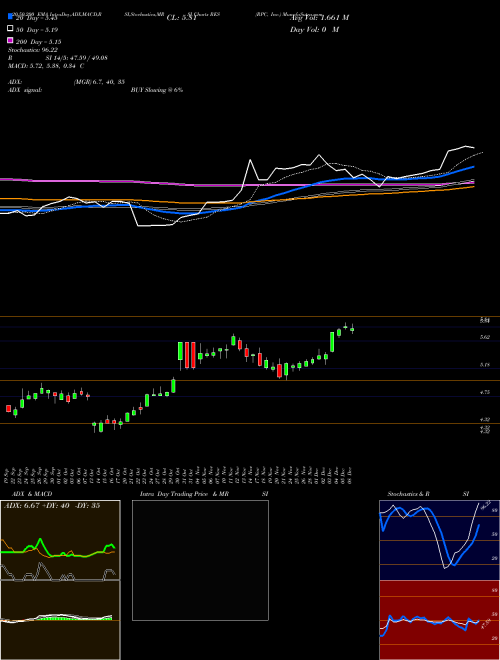Click the latest candlestick in the price chart
500x660 pixels.
click(x=352, y=329)
